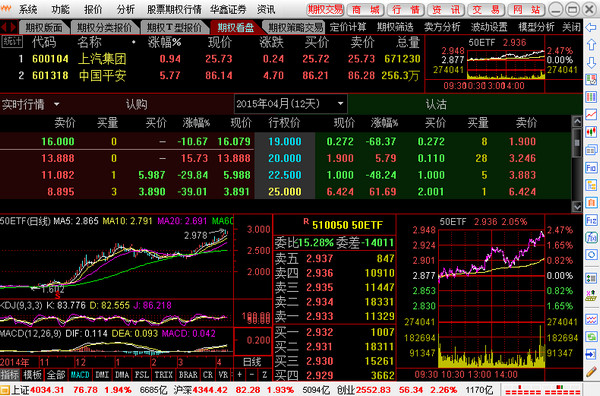Viewport: 600px width, 396px height.
Task: Click the 期权交易 button
Action: 325,10
